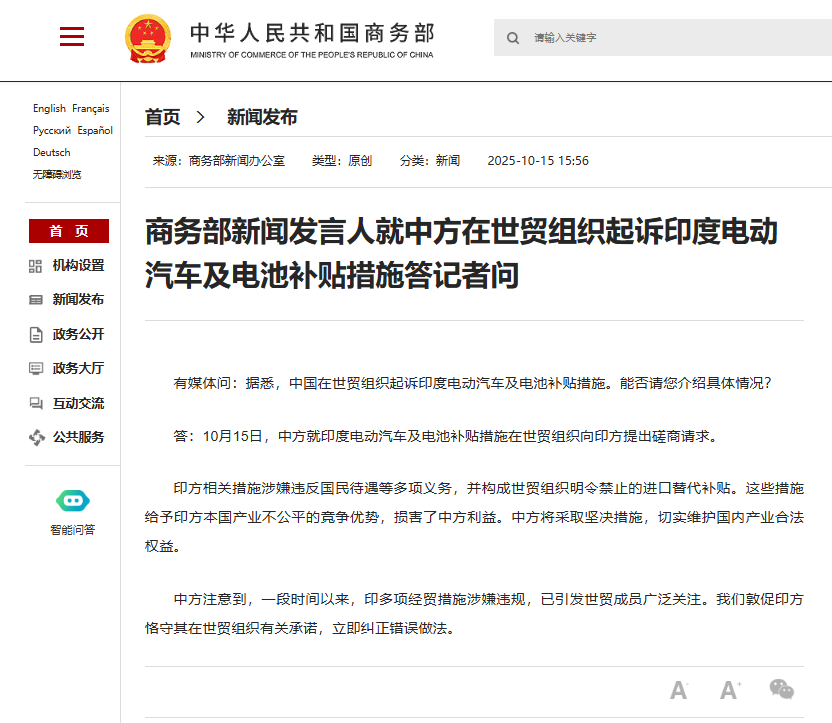Open the red hamburger menu

click(72, 37)
